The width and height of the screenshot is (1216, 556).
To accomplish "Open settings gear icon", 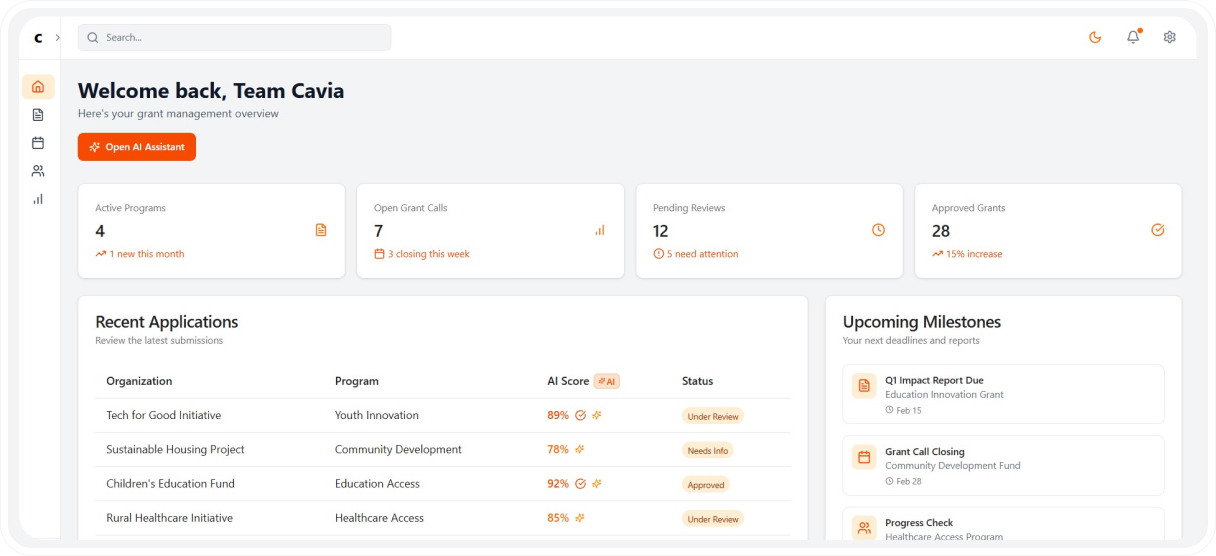I will [x=1169, y=37].
